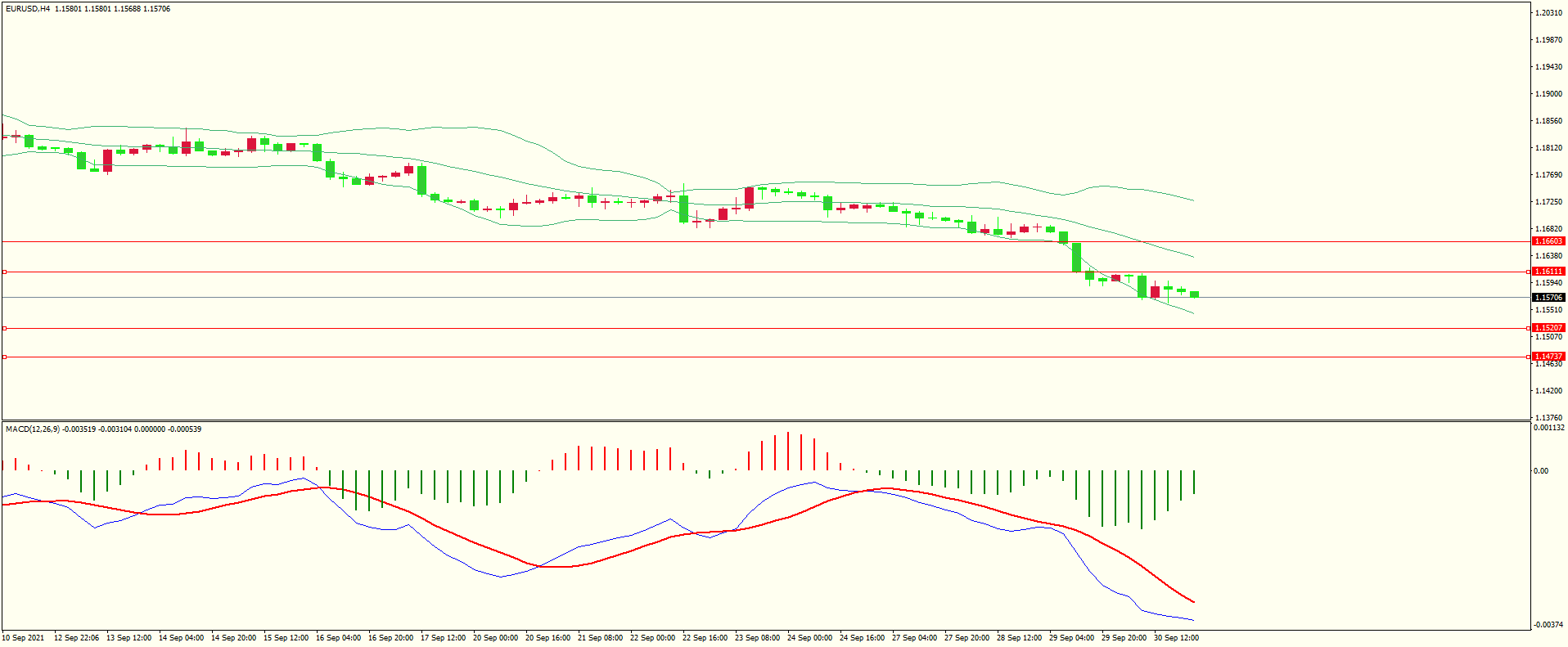Click the 1.19000 price scale value
1568x647 pixels.
[x=1549, y=94]
